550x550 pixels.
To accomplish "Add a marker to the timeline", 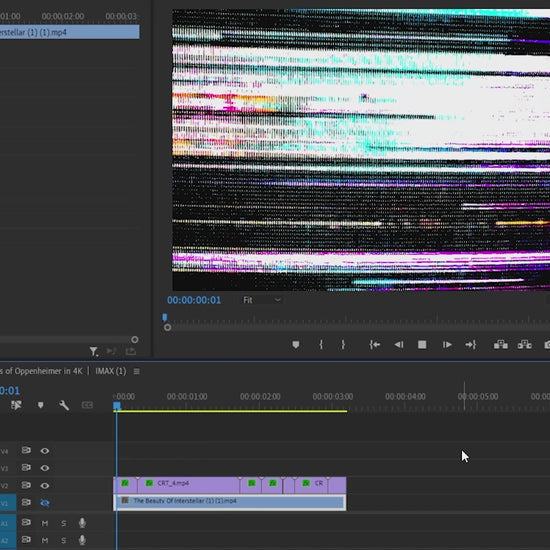I will (40, 405).
